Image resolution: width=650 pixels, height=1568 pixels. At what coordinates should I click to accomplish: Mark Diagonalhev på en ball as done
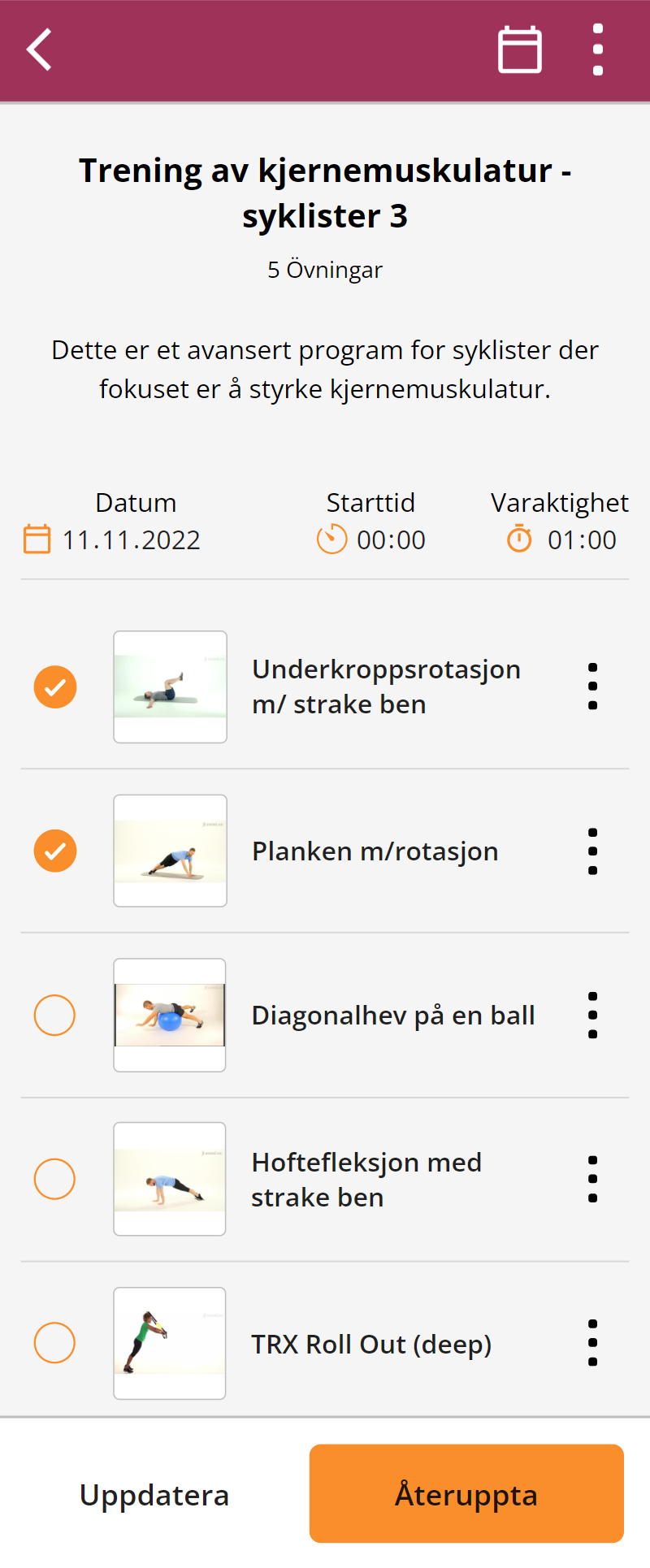click(54, 1015)
